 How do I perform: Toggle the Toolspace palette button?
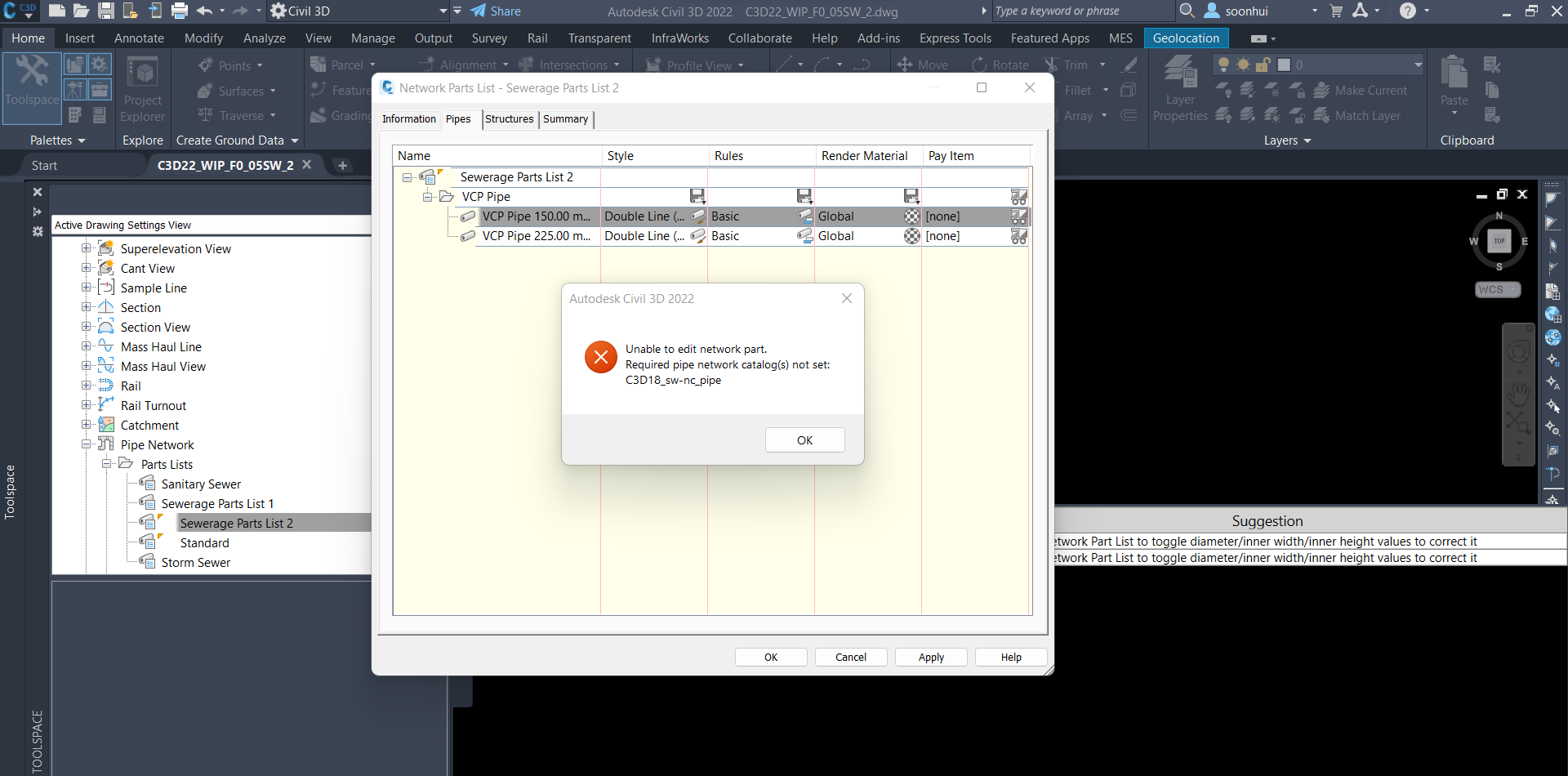(32, 88)
